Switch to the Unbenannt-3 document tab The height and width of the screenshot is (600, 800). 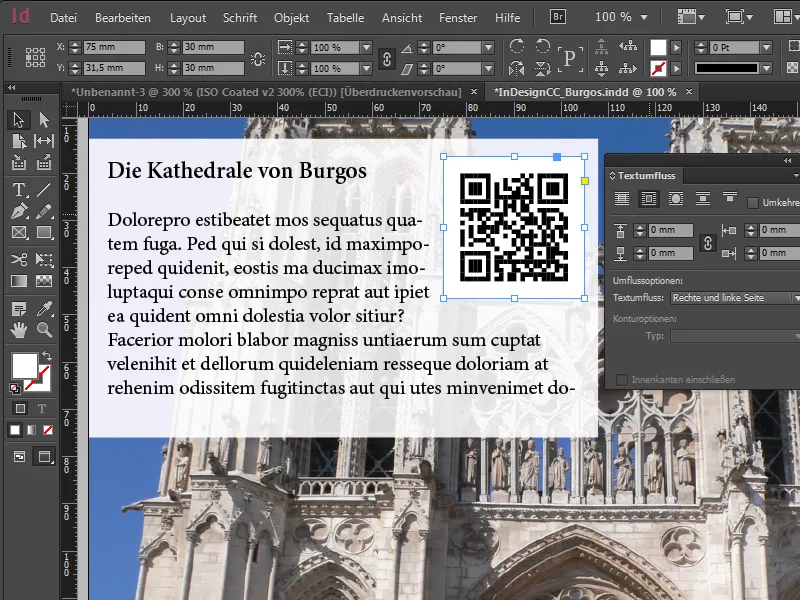[x=266, y=92]
